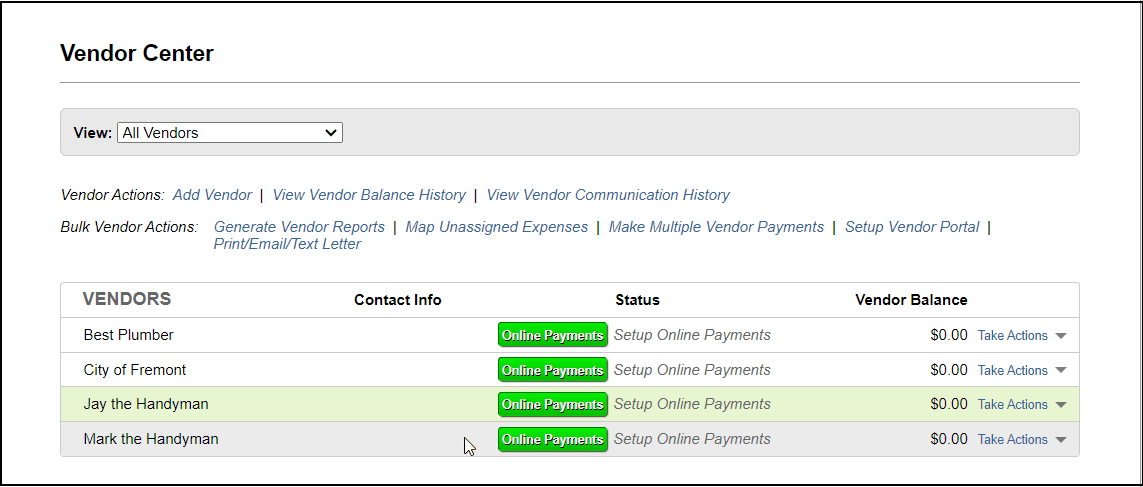Open View Vendor Communication History
This screenshot has height=487, width=1143.
[608, 195]
